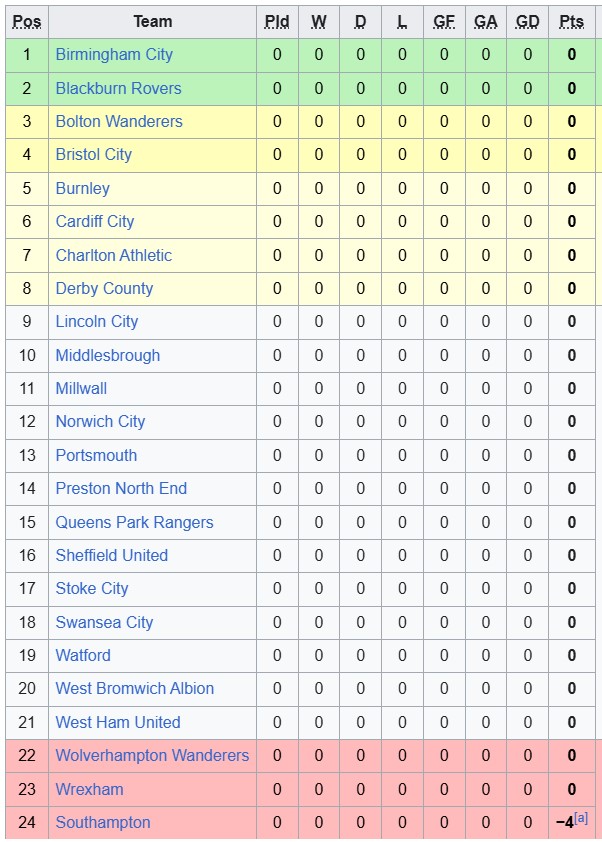Select the Burnley team link
Viewport: 602px width, 842px height.
tap(83, 188)
